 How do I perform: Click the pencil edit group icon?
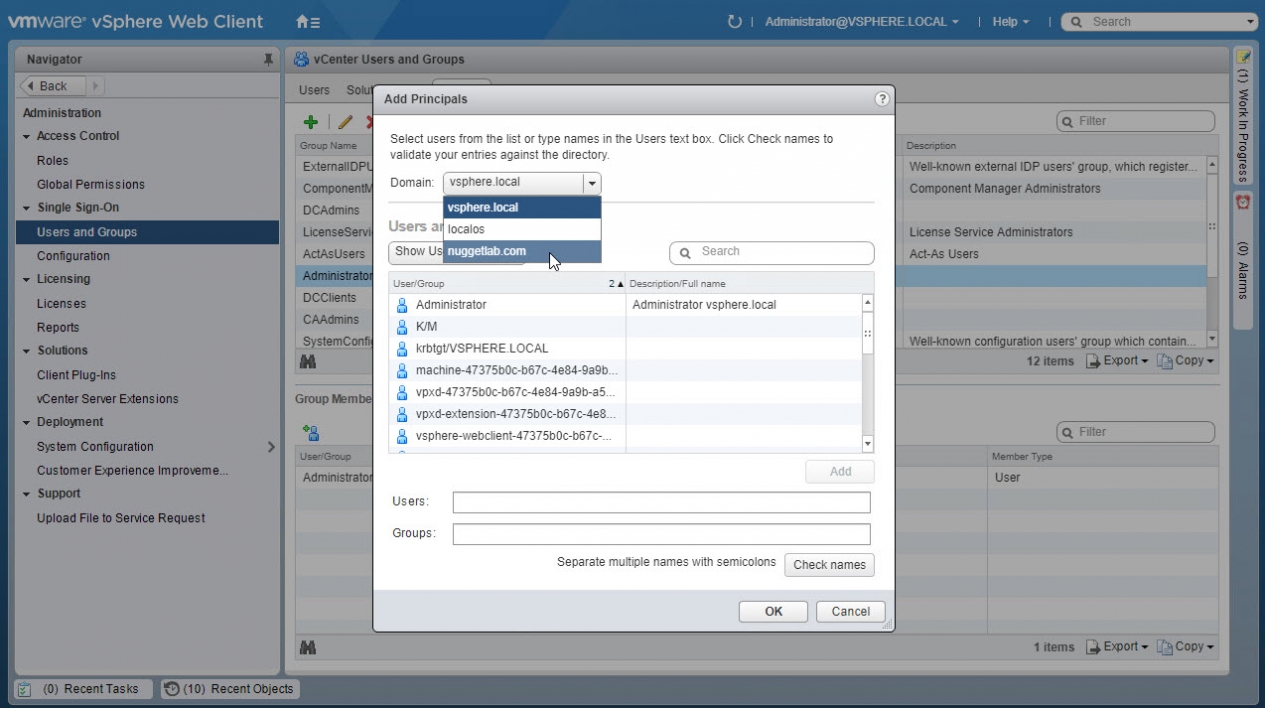[345, 122]
